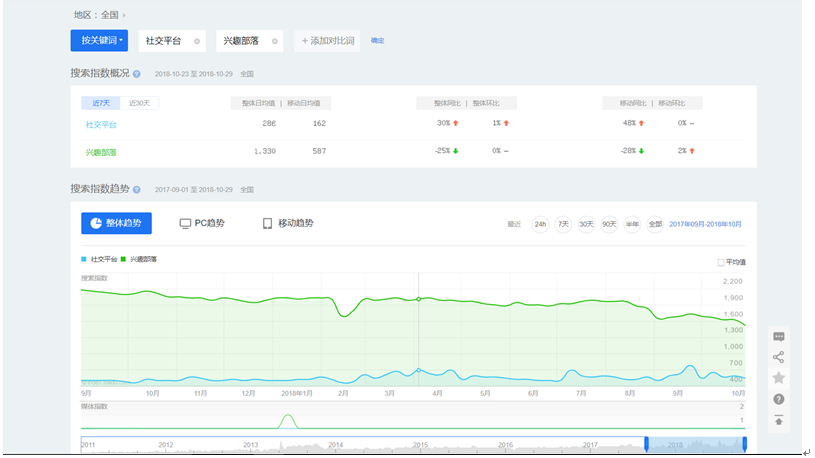Open the 按关键词 dropdown
Screen dimensions: 815x458
click(99, 41)
